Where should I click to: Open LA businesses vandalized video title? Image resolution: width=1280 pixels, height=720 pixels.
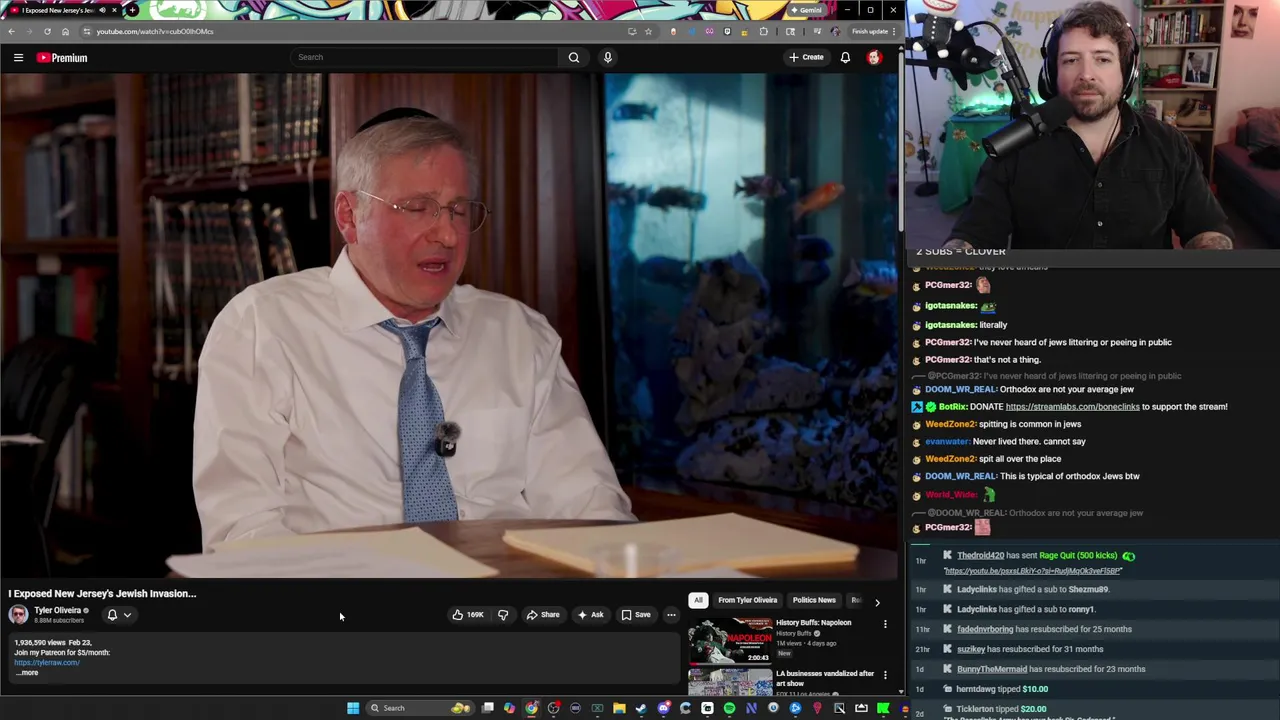click(825, 678)
